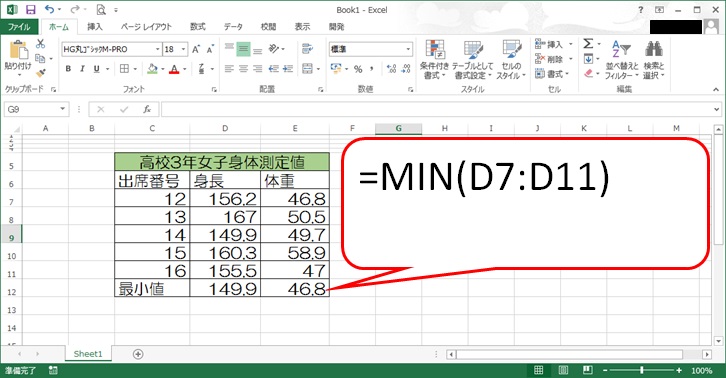This screenshot has height=378, width=726.
Task: Align cell text left
Action: click(229, 69)
